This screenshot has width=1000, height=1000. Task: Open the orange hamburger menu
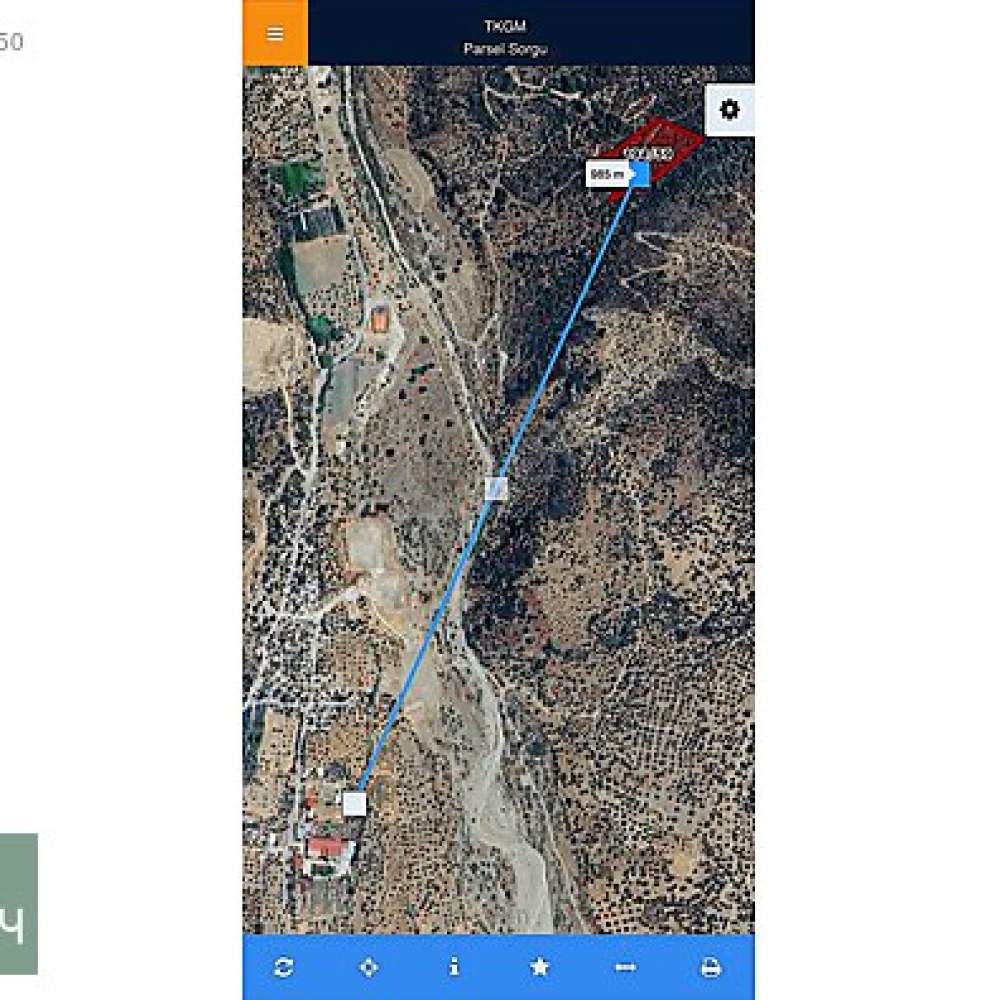tap(275, 33)
